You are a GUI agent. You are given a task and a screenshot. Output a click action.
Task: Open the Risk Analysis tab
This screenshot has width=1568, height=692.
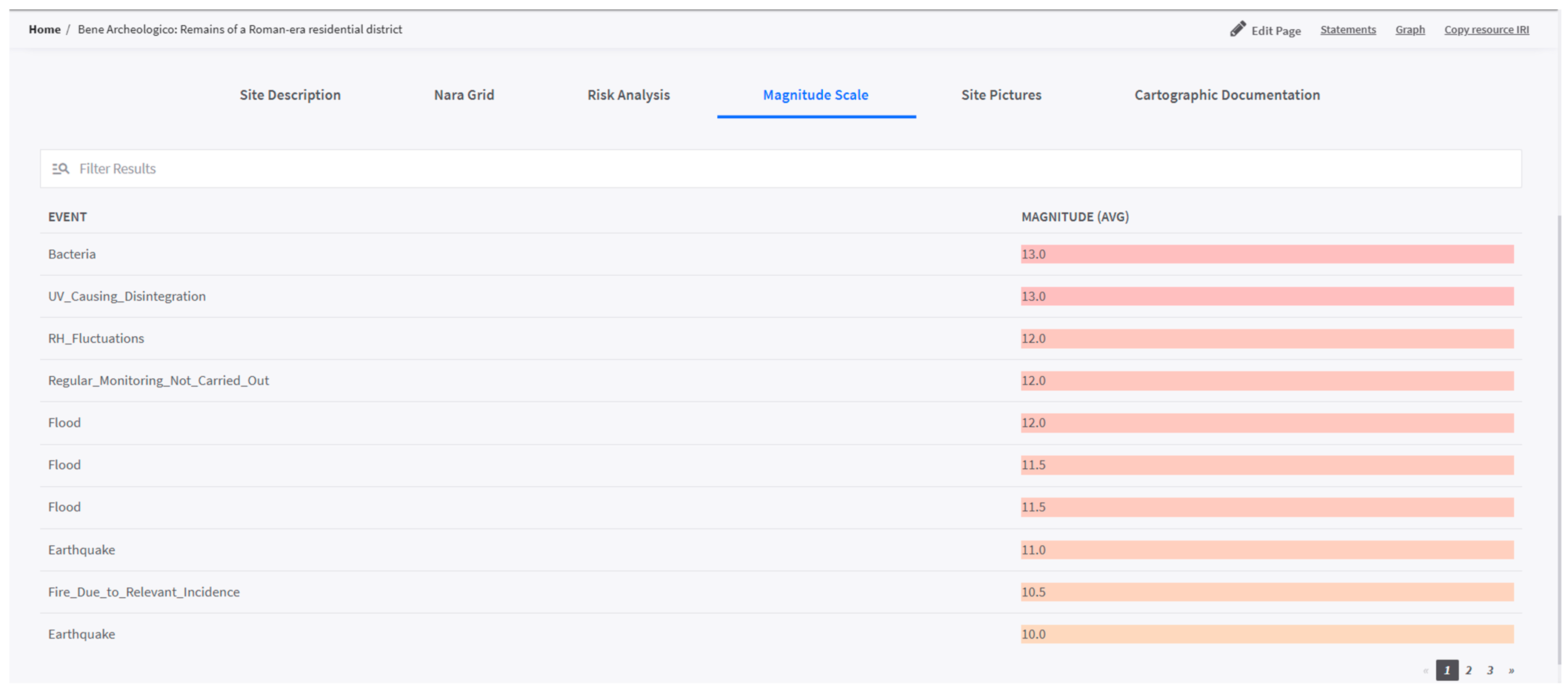(x=628, y=95)
